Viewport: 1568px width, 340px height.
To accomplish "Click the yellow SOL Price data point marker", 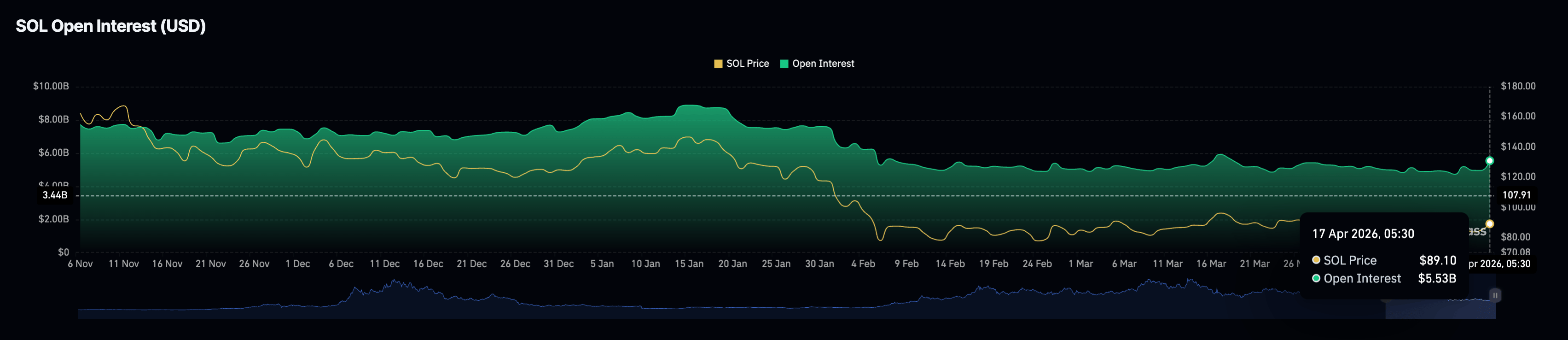I will point(1489,223).
